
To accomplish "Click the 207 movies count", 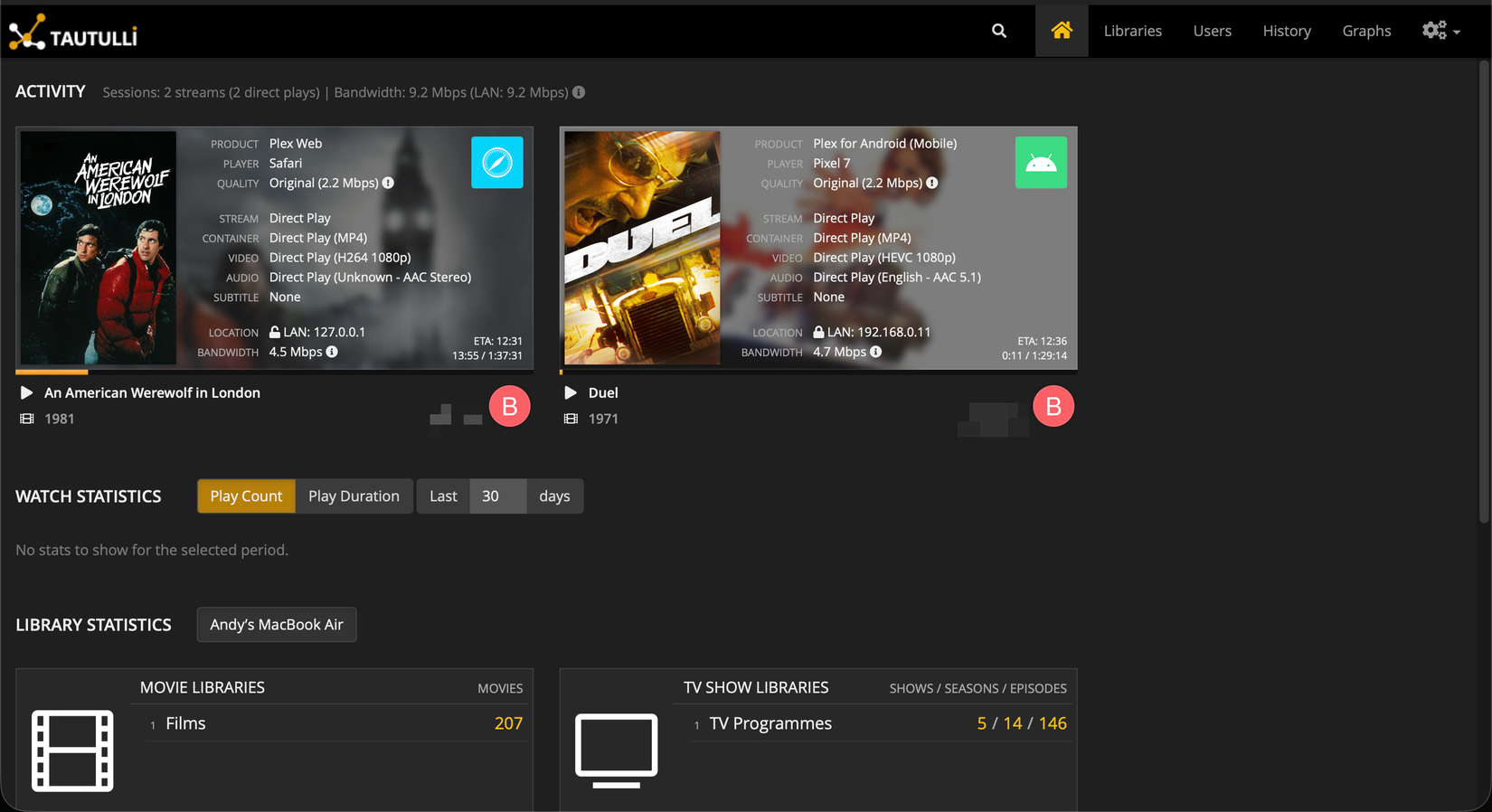I will (x=508, y=723).
